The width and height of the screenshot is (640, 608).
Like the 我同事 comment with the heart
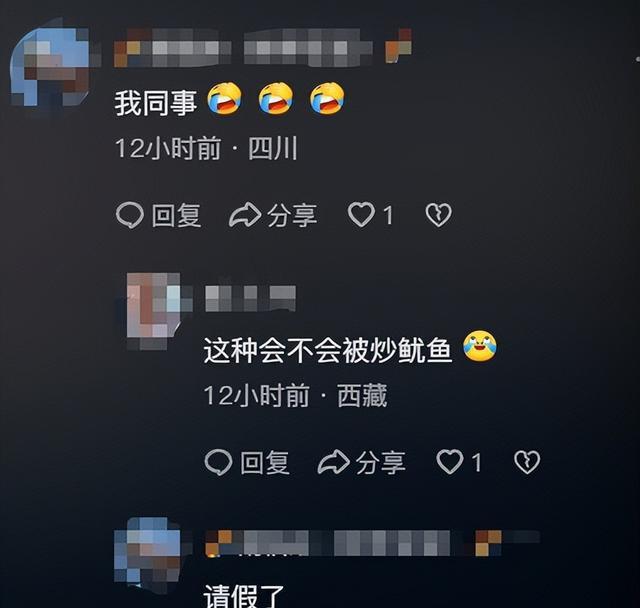tap(361, 215)
